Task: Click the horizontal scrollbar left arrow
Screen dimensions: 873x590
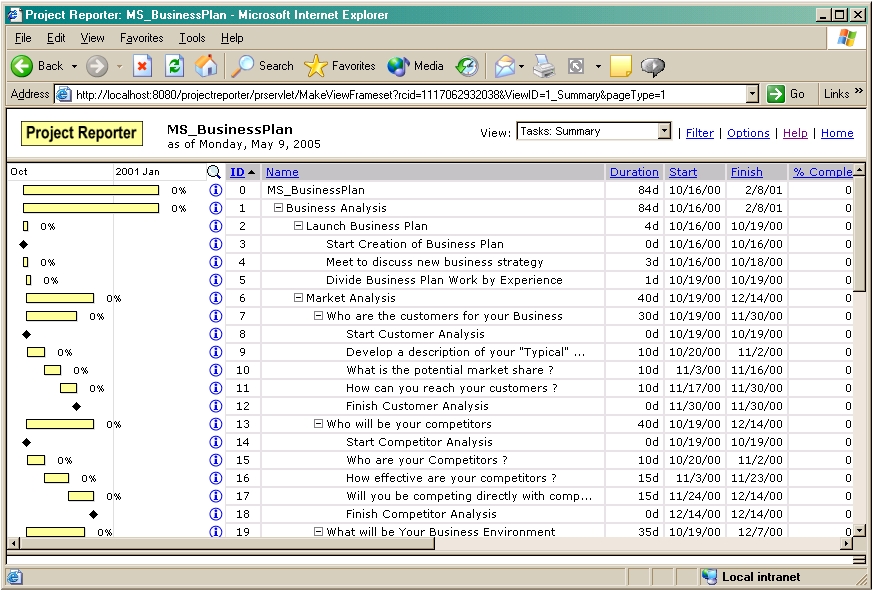Action: tap(13, 543)
